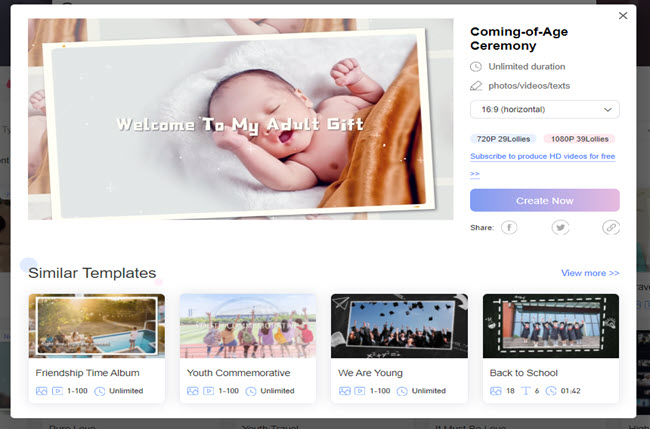Open Youth Commemorative template thumbnail
This screenshot has width=650, height=430.
point(248,326)
